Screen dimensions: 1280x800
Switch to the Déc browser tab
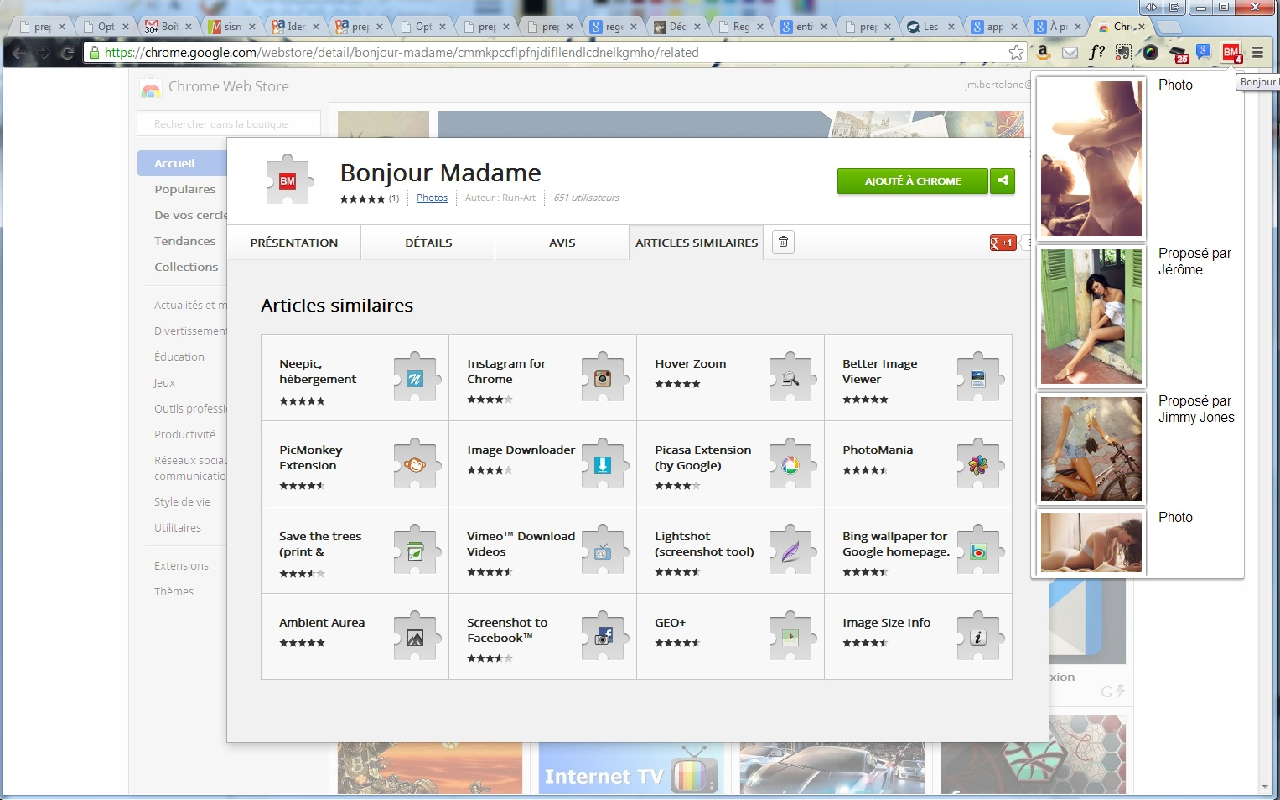tap(677, 27)
